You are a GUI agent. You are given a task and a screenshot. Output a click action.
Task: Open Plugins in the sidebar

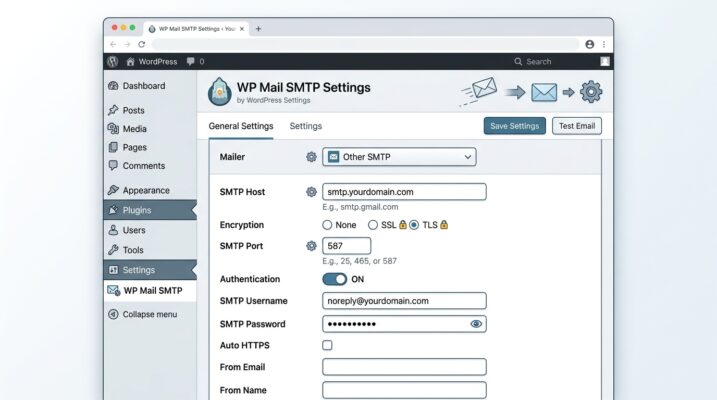pyautogui.click(x=150, y=210)
